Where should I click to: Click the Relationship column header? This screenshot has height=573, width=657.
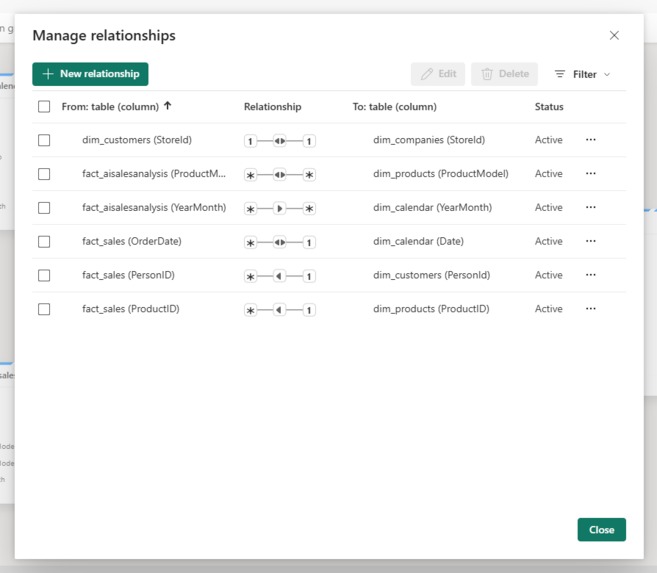tap(272, 107)
